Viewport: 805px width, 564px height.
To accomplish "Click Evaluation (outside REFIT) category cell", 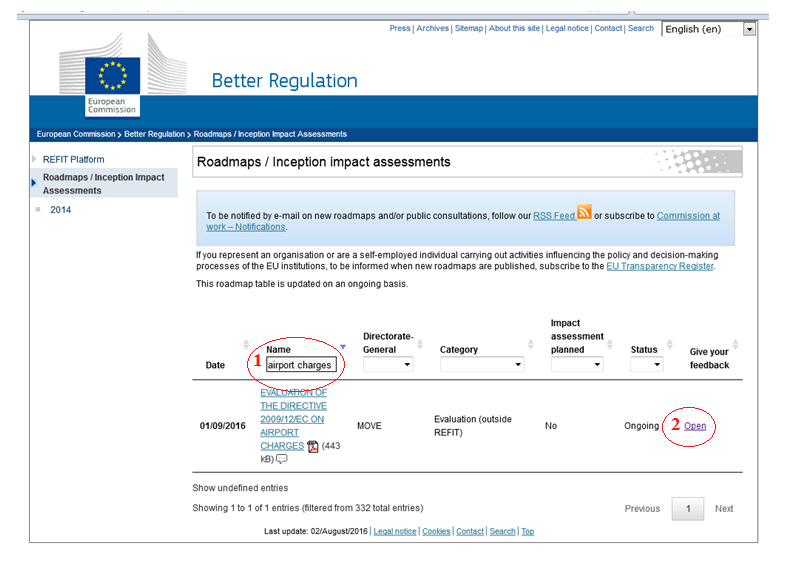I will coord(473,426).
